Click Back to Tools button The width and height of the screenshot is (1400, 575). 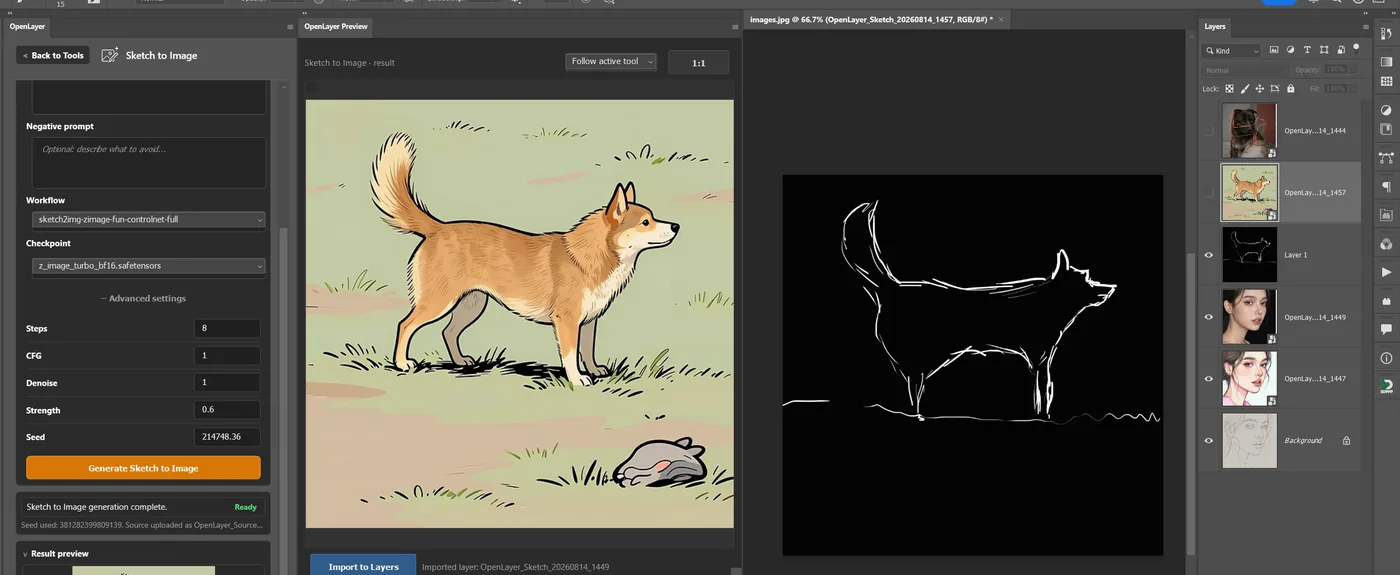[x=54, y=55]
